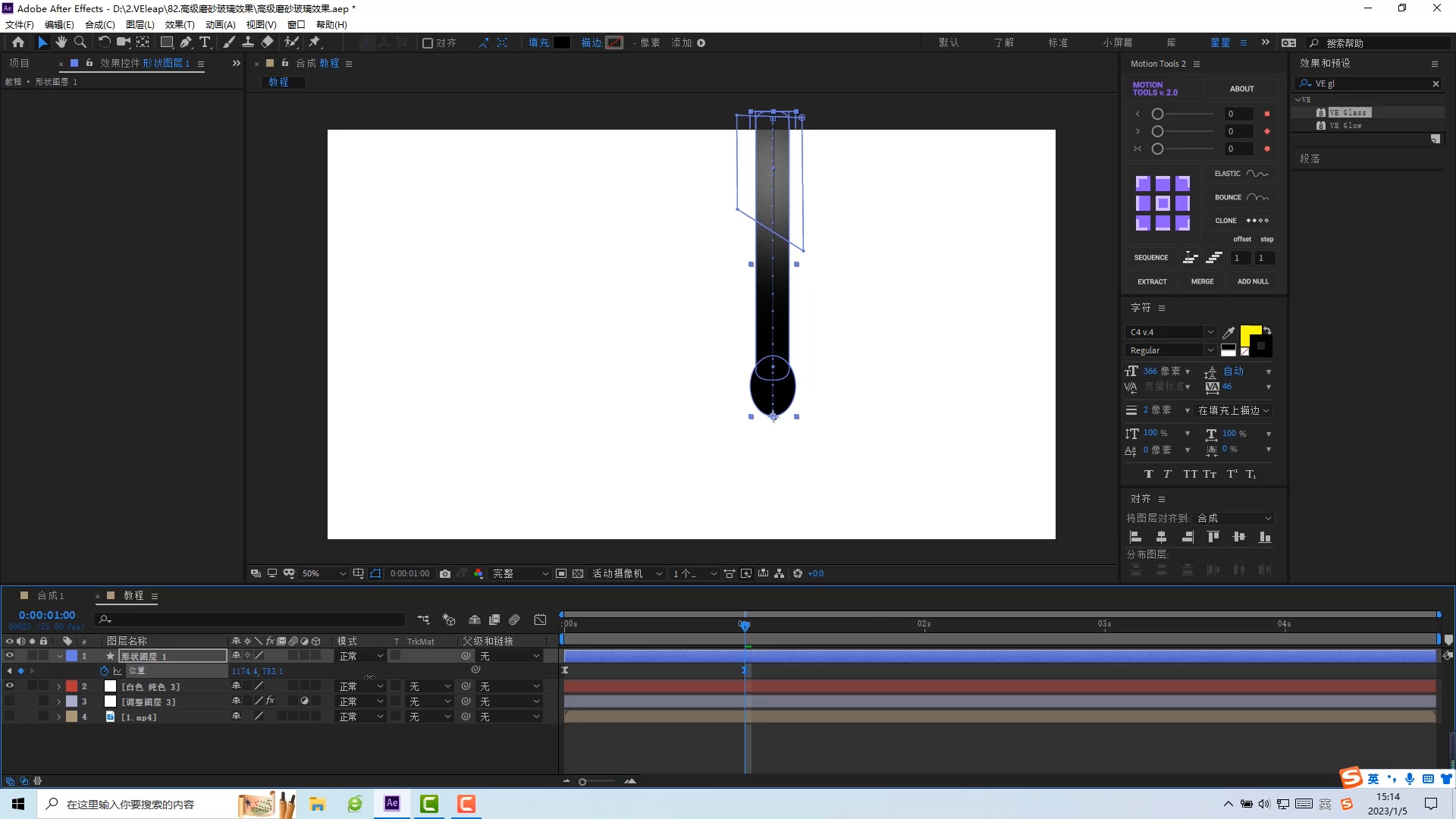Screen dimensions: 1456x819
Task: Expand layer 调整图层3 properties
Action: click(x=58, y=702)
